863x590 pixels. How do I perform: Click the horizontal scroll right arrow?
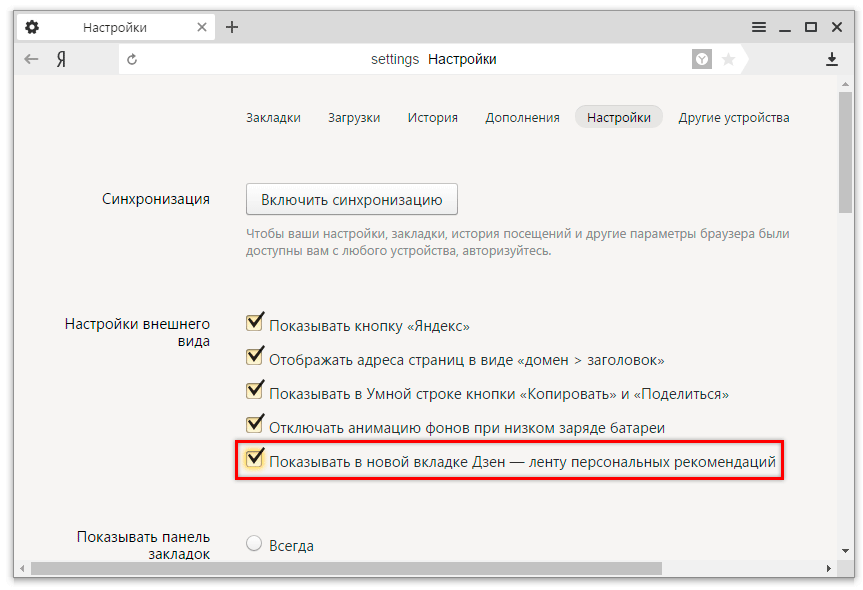[828, 568]
